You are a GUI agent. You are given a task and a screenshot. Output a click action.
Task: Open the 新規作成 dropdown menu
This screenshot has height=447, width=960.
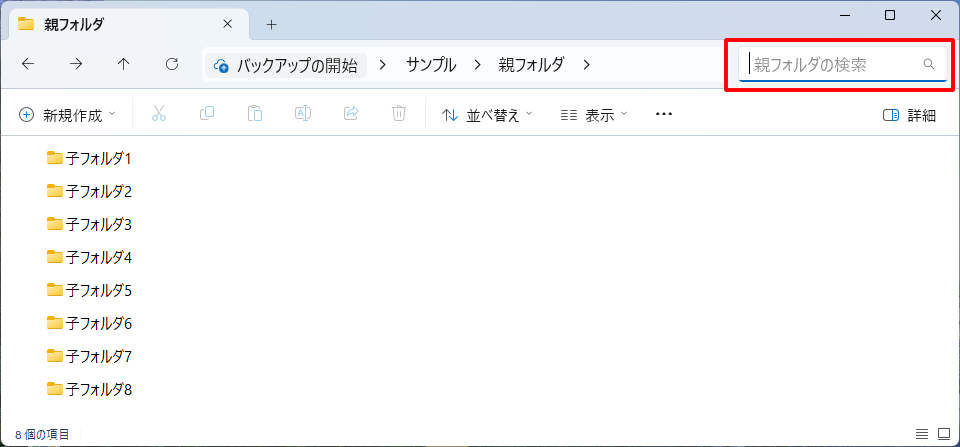click(68, 115)
